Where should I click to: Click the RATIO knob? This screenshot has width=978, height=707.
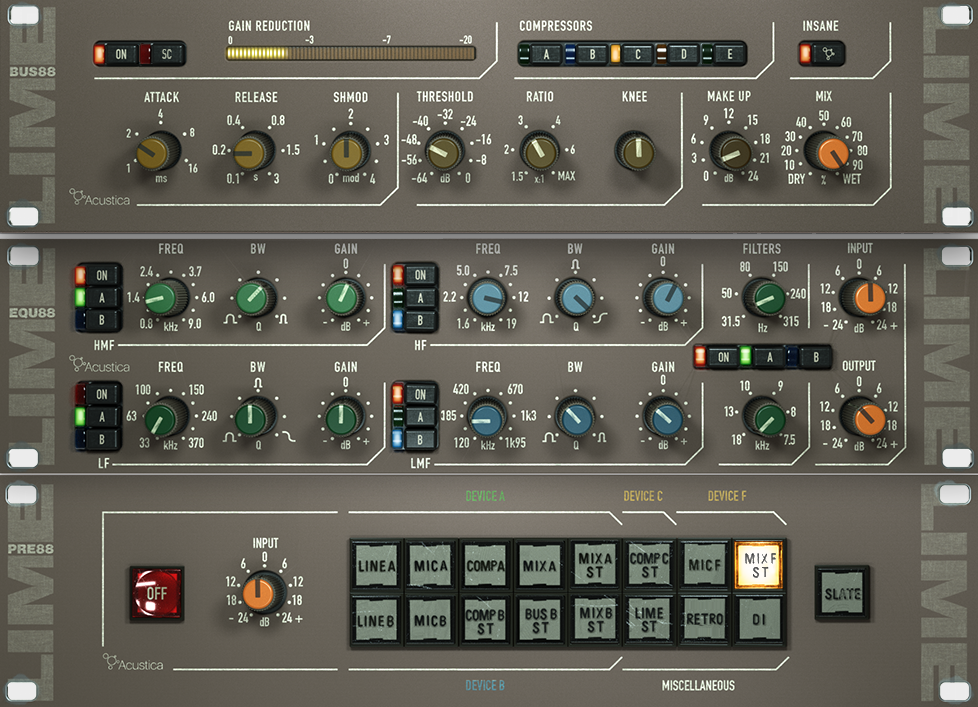point(540,150)
